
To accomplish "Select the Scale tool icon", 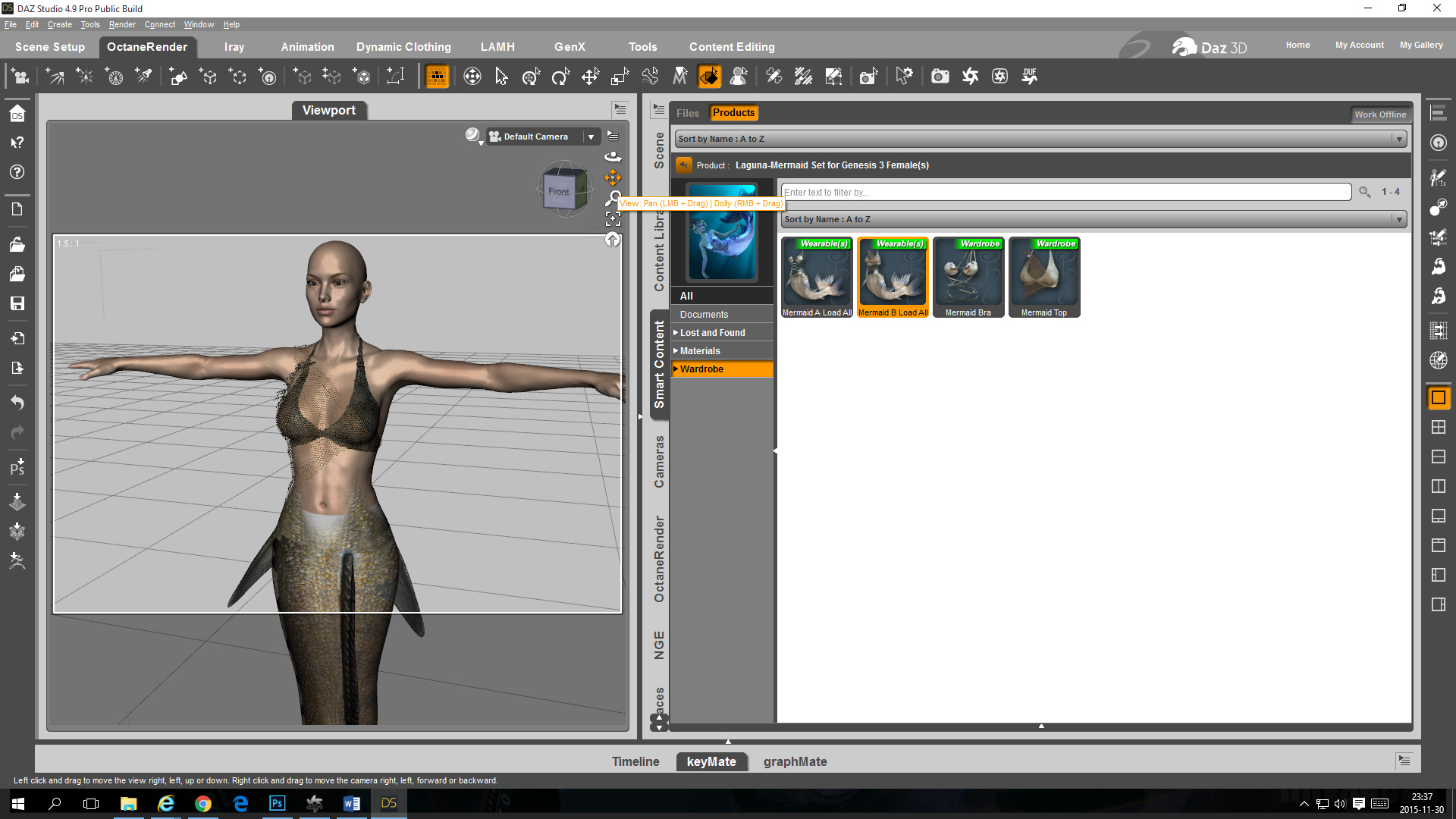I will [620, 77].
